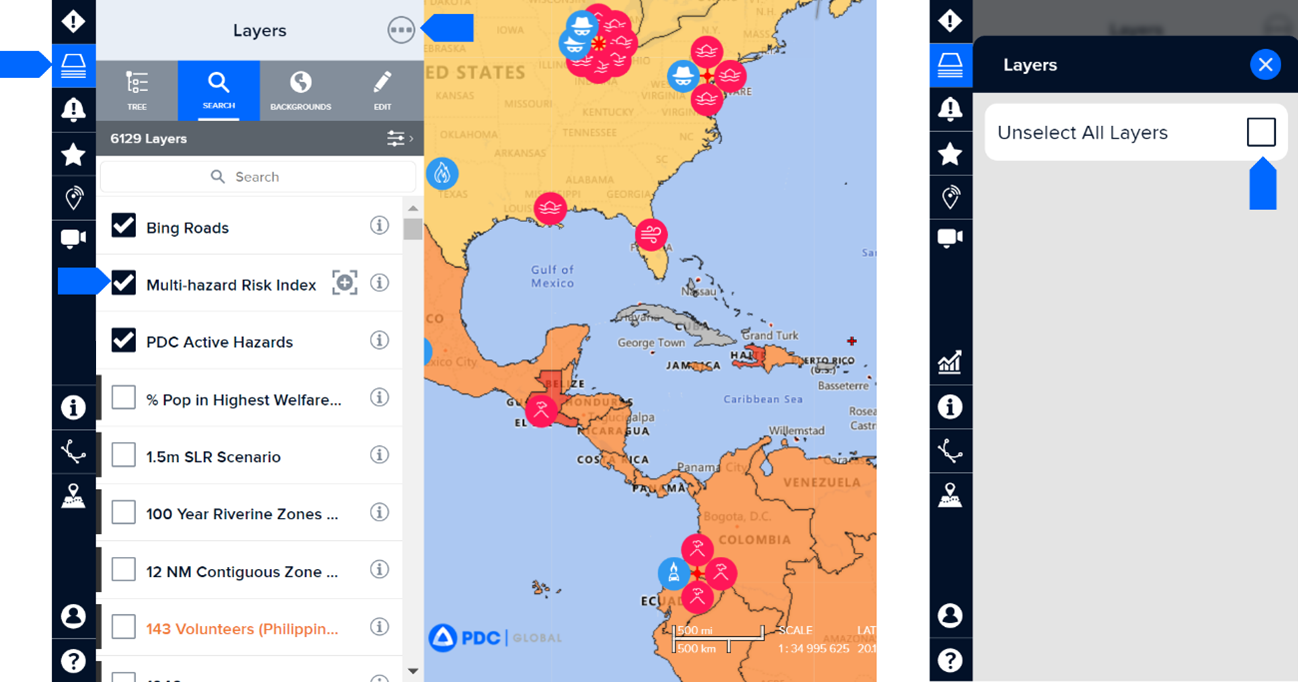
Task: Switch to the Tree tab
Action: 137,90
